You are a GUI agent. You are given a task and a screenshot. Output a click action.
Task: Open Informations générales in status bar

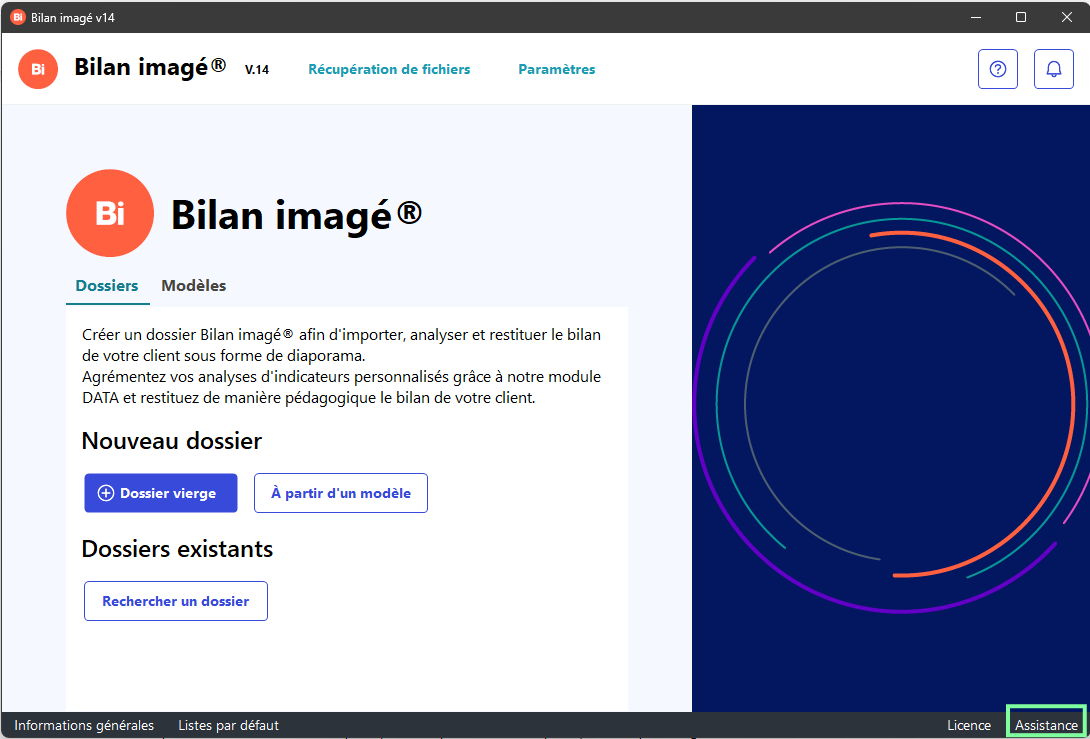(84, 725)
